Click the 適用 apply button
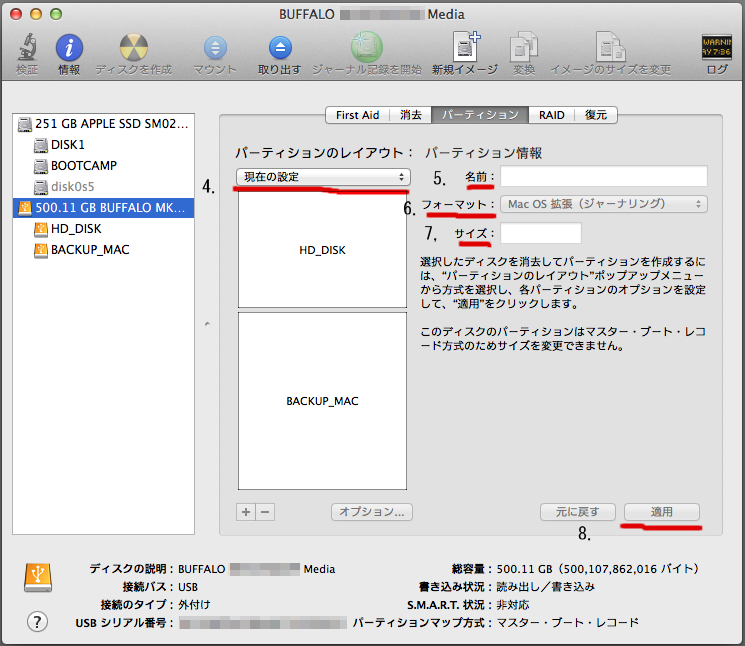 click(661, 512)
